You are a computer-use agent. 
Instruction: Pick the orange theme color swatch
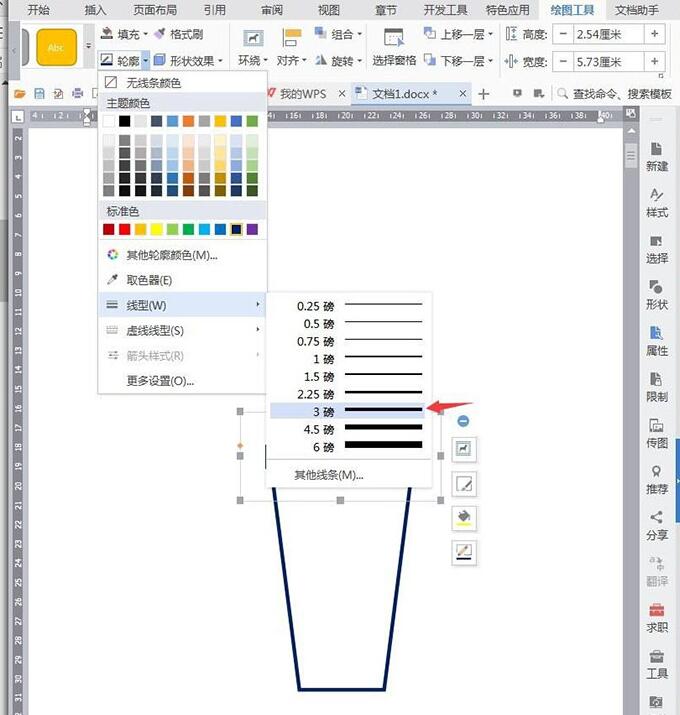(188, 121)
